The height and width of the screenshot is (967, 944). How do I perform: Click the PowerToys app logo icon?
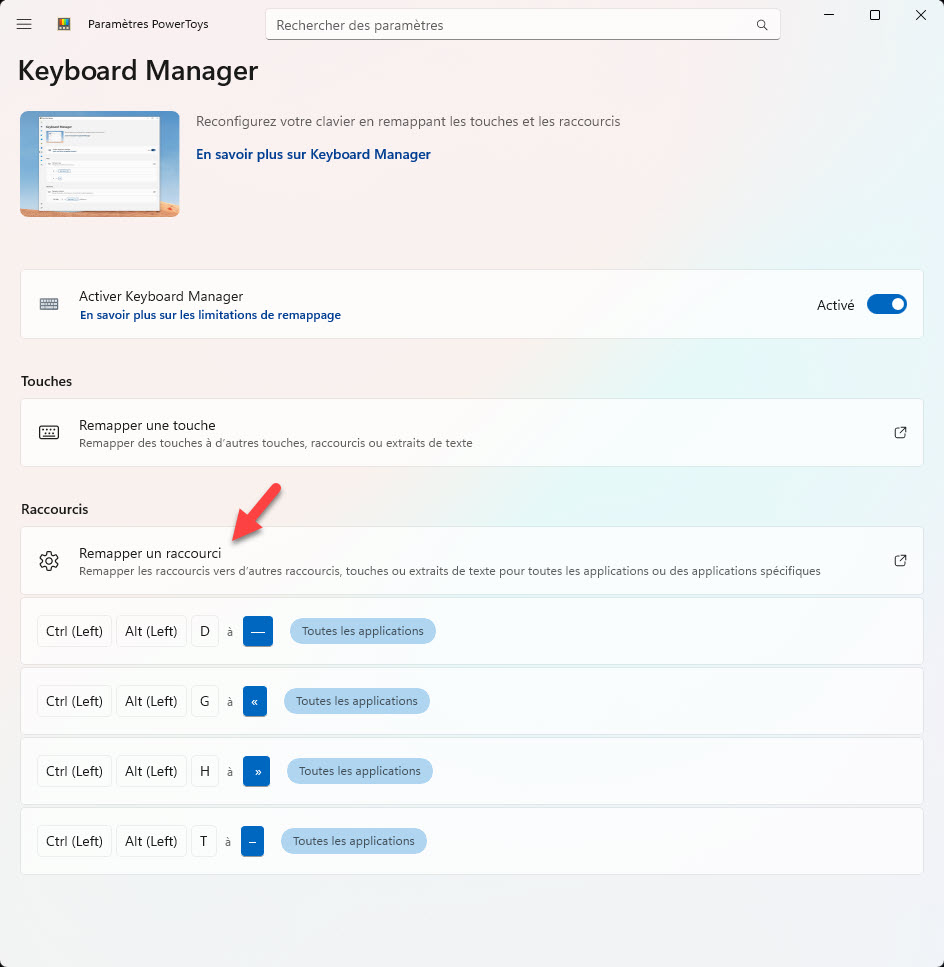click(64, 24)
